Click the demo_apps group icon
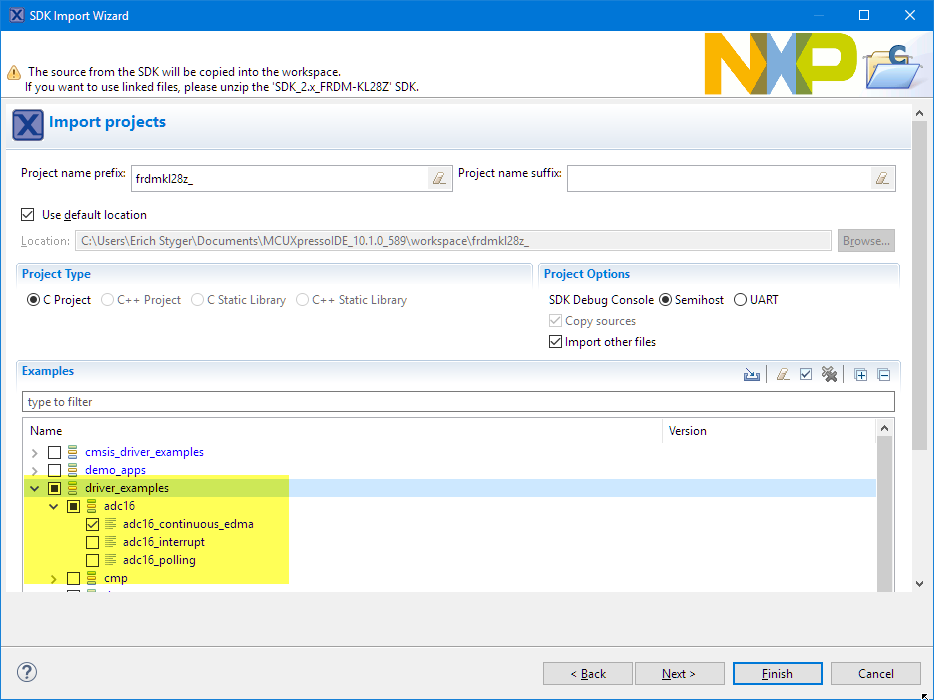Viewport: 934px width, 700px height. tap(73, 470)
